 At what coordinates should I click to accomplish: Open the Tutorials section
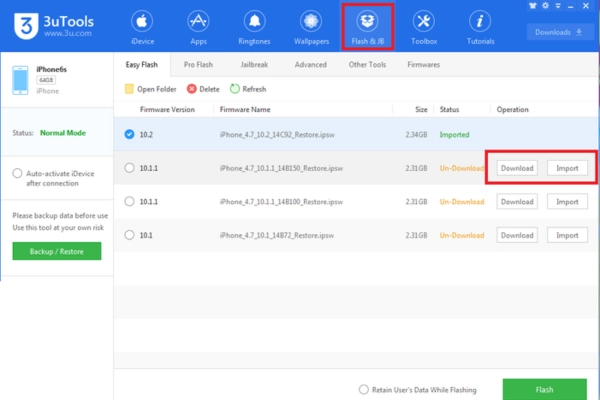pyautogui.click(x=480, y=29)
